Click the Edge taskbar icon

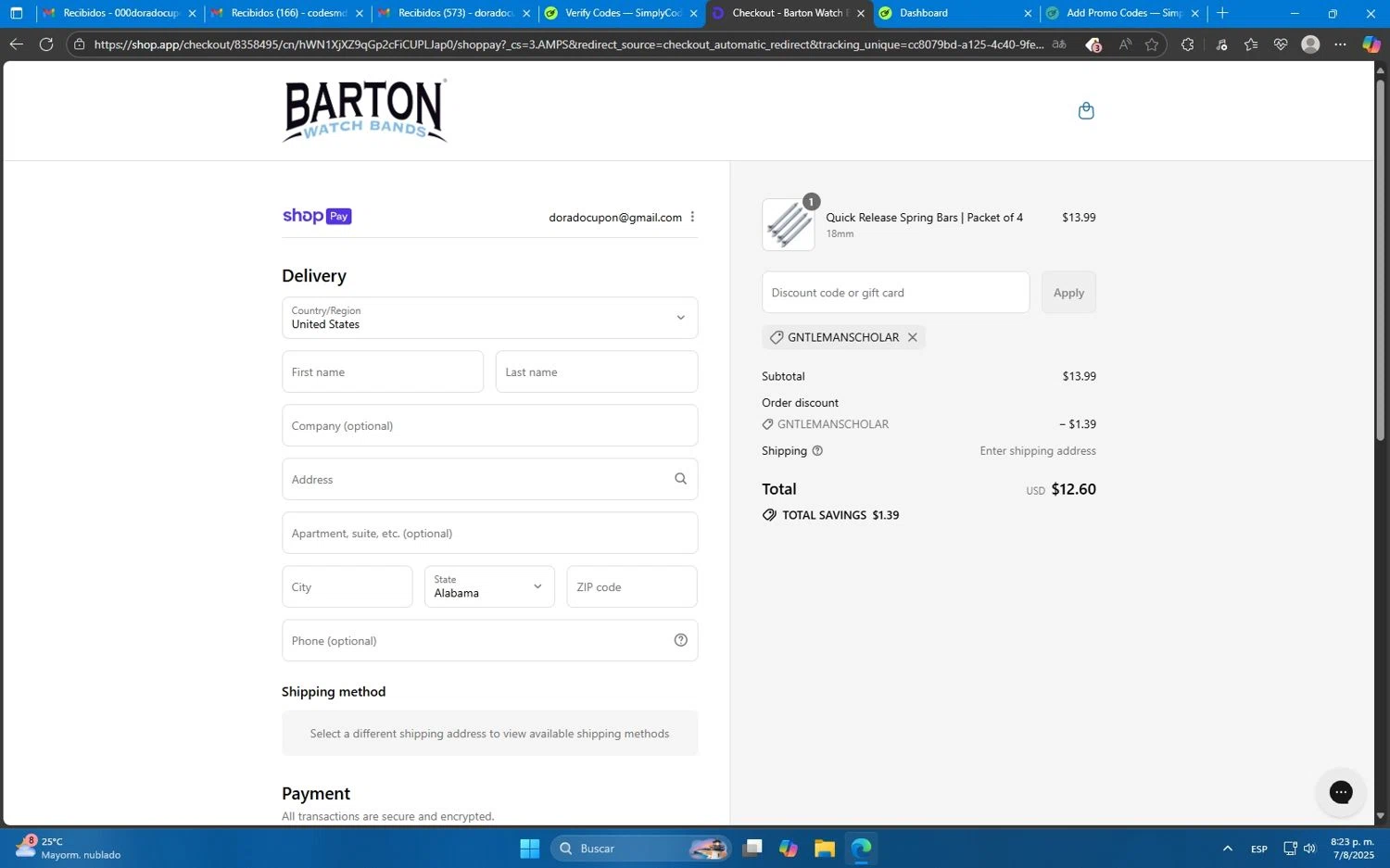(x=862, y=849)
